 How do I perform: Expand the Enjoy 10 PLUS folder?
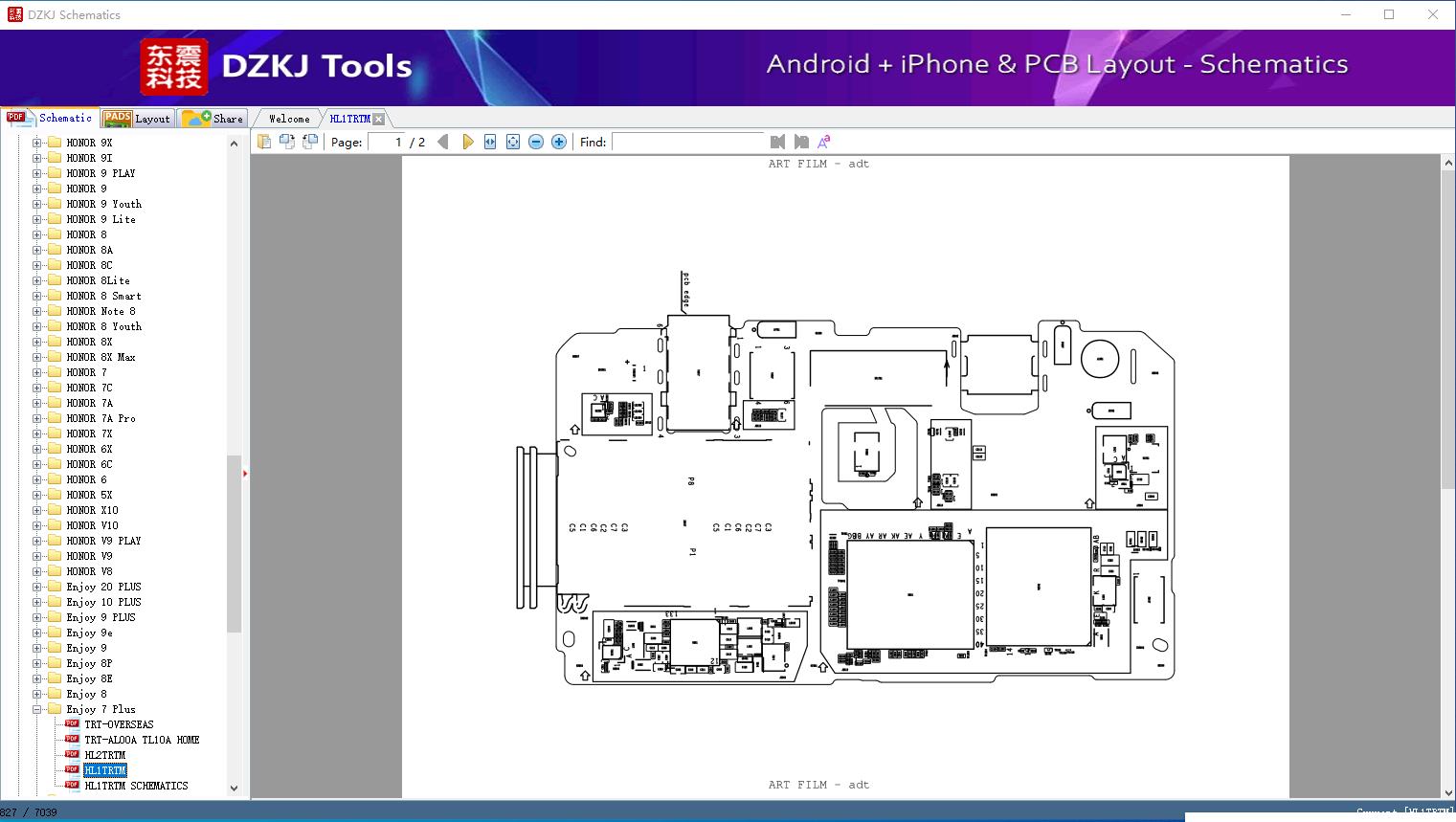pyautogui.click(x=36, y=602)
